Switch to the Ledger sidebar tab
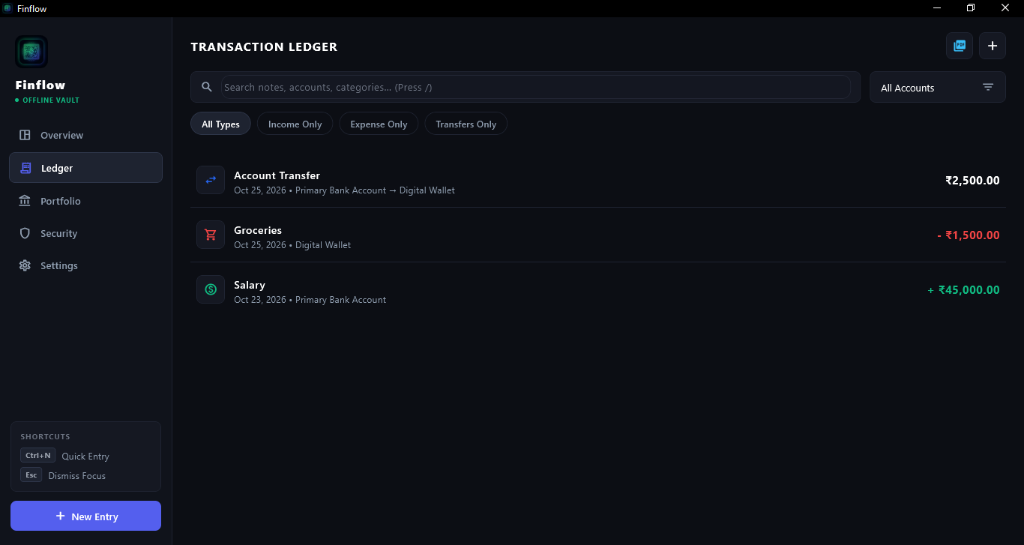Screen dimensions: 1024x545 (x=86, y=168)
